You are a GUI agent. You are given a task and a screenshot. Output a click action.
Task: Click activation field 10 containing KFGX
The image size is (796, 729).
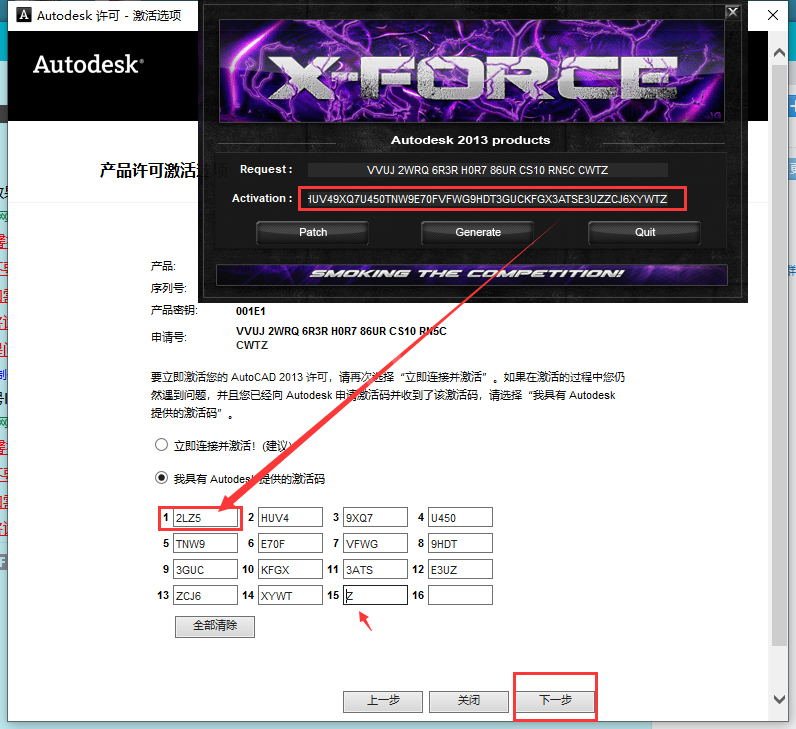(x=290, y=569)
